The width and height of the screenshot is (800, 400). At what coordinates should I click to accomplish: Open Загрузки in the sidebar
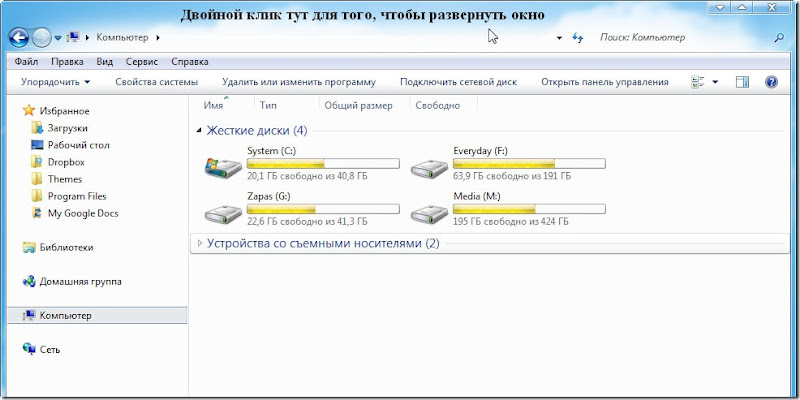coord(67,128)
